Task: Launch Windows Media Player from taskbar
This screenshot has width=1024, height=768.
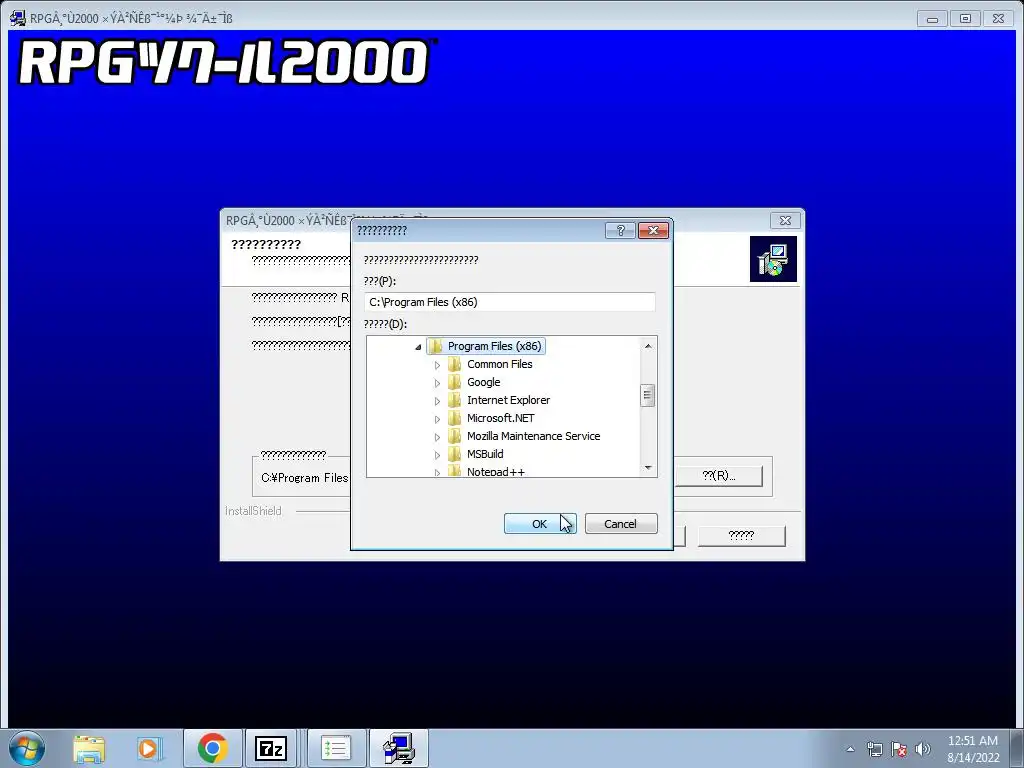Action: click(149, 748)
